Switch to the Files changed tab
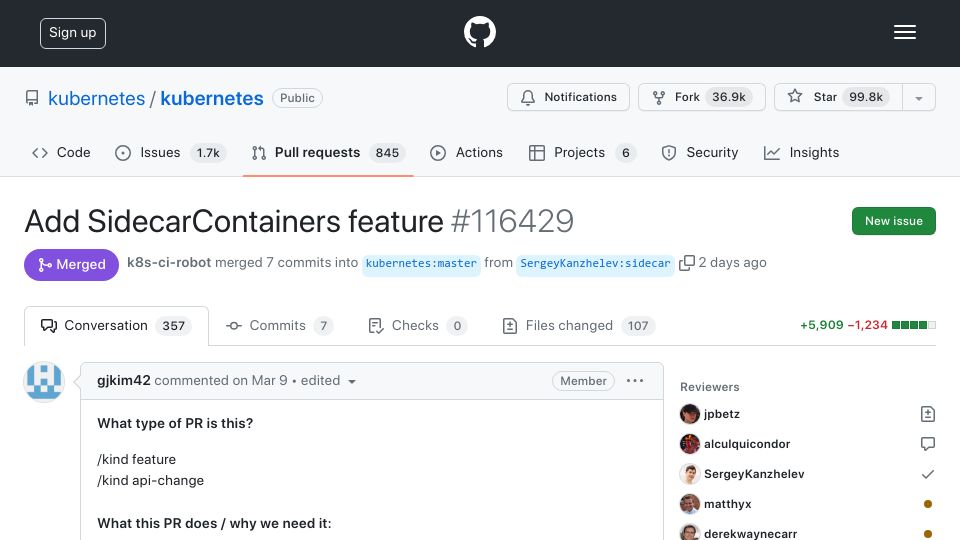Viewport: 960px width, 540px height. click(578, 326)
